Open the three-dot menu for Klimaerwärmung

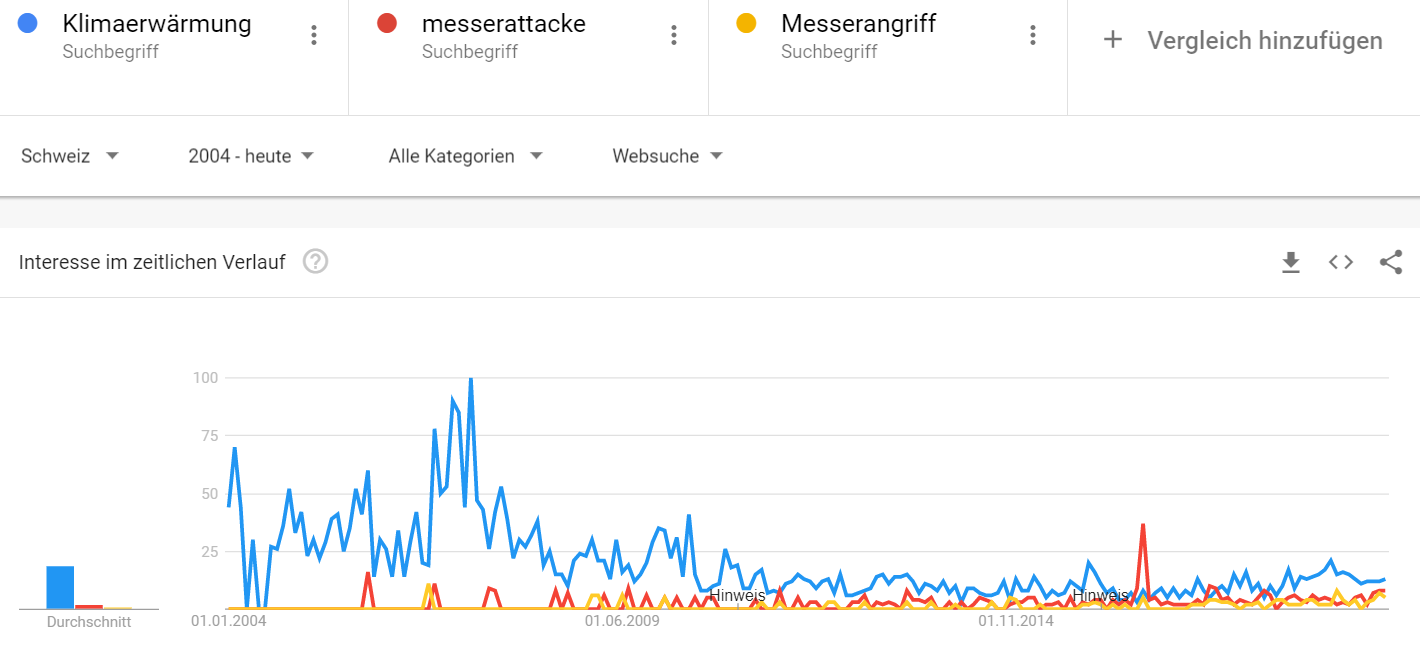pyautogui.click(x=314, y=36)
